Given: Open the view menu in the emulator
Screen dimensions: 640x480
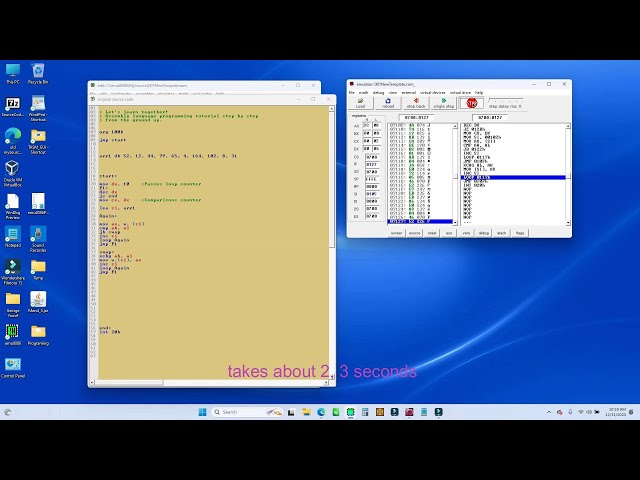Looking at the screenshot, I should pyautogui.click(x=393, y=93).
